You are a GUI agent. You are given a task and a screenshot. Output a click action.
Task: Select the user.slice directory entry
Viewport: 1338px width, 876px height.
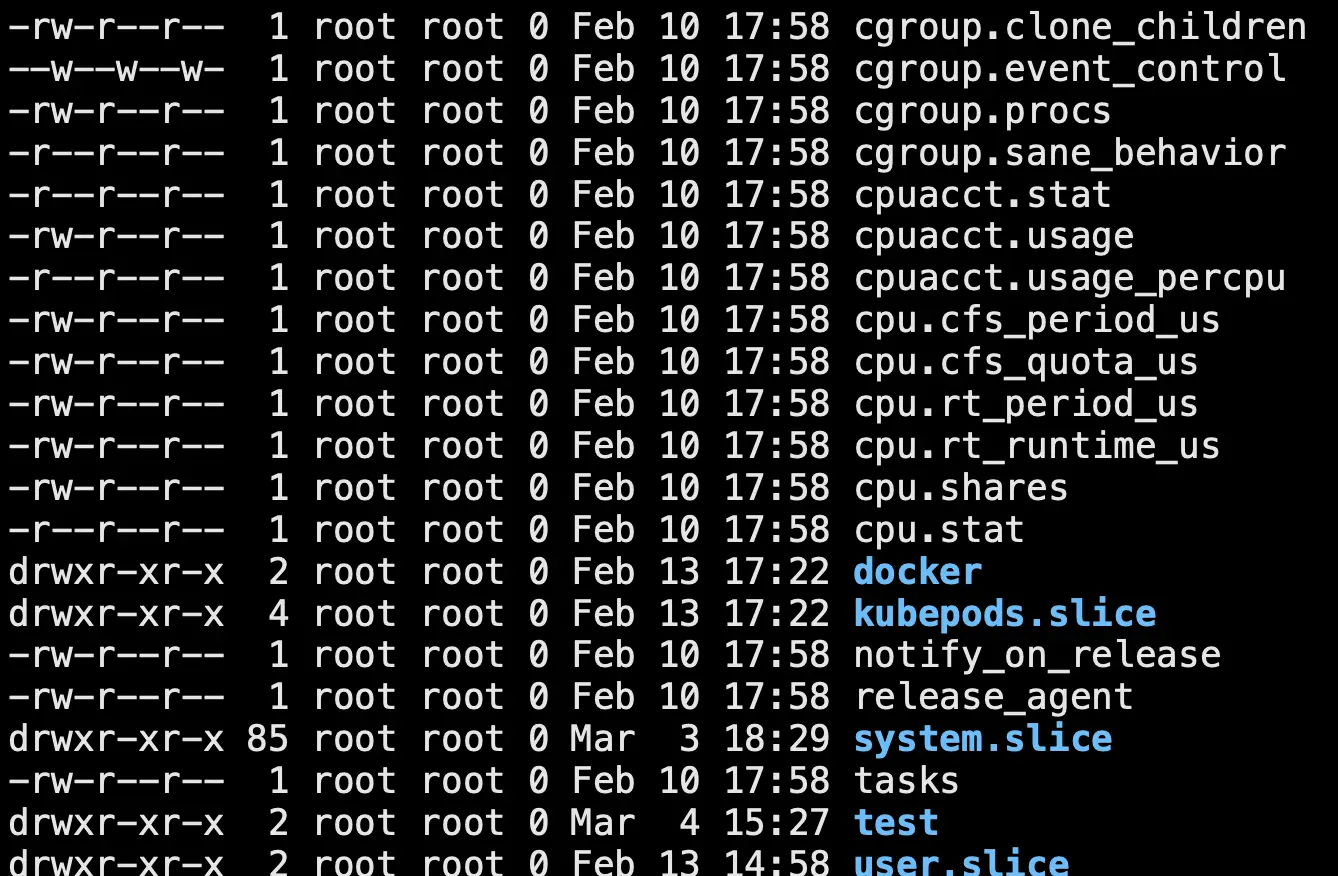click(x=961, y=862)
